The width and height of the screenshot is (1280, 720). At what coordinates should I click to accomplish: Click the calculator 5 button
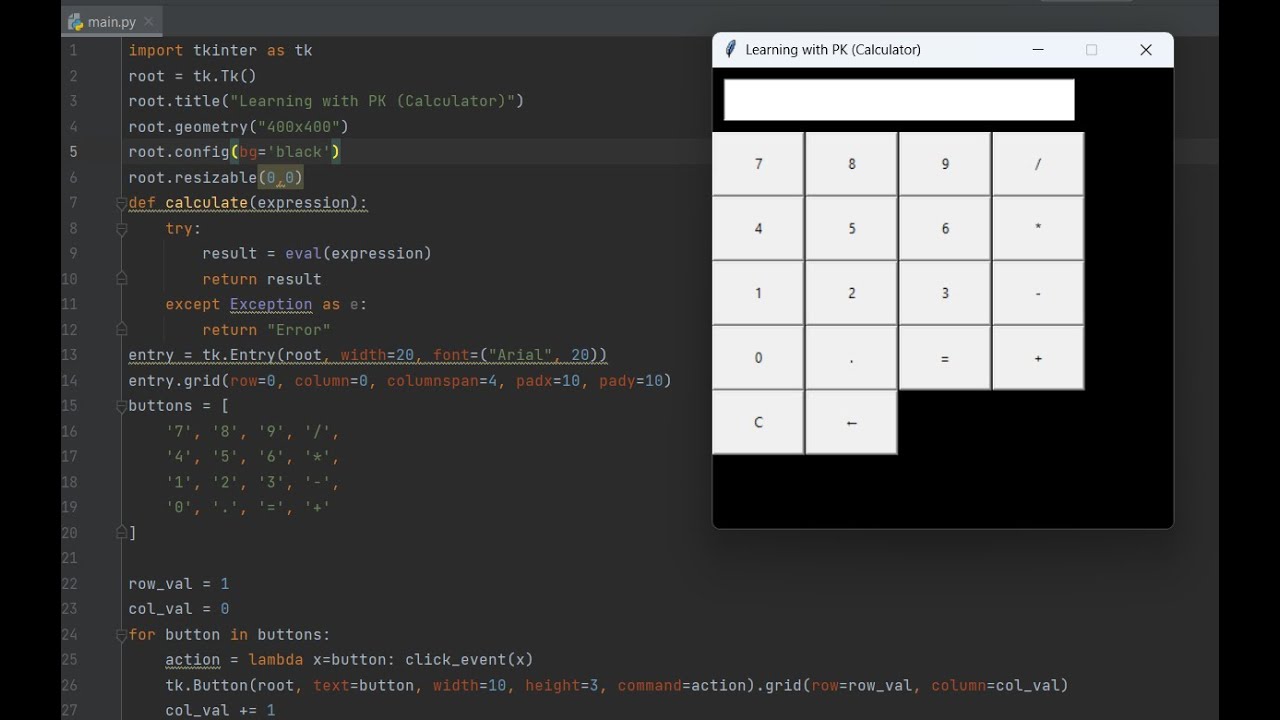851,228
